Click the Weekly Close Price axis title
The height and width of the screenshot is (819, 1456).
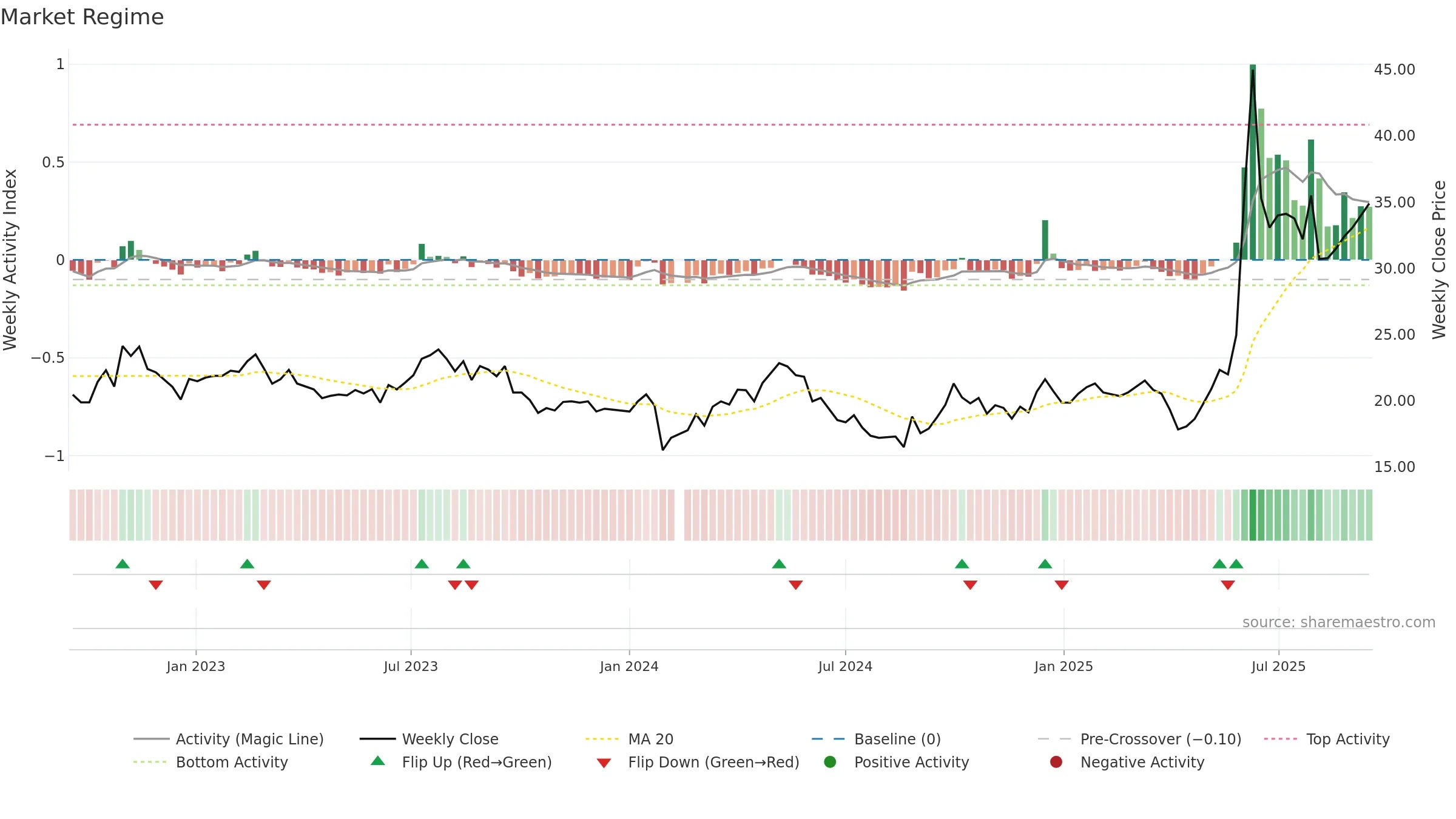point(1440,260)
